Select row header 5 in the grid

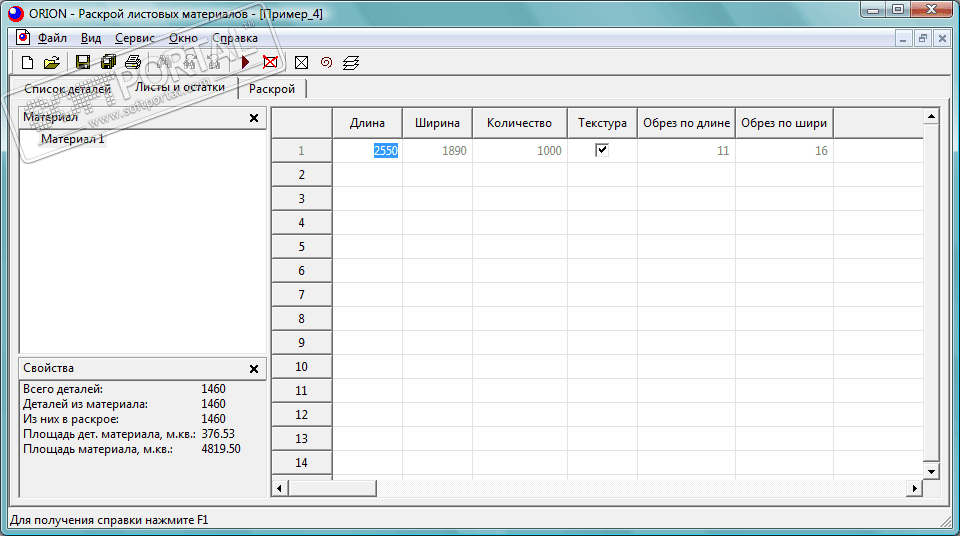302,247
